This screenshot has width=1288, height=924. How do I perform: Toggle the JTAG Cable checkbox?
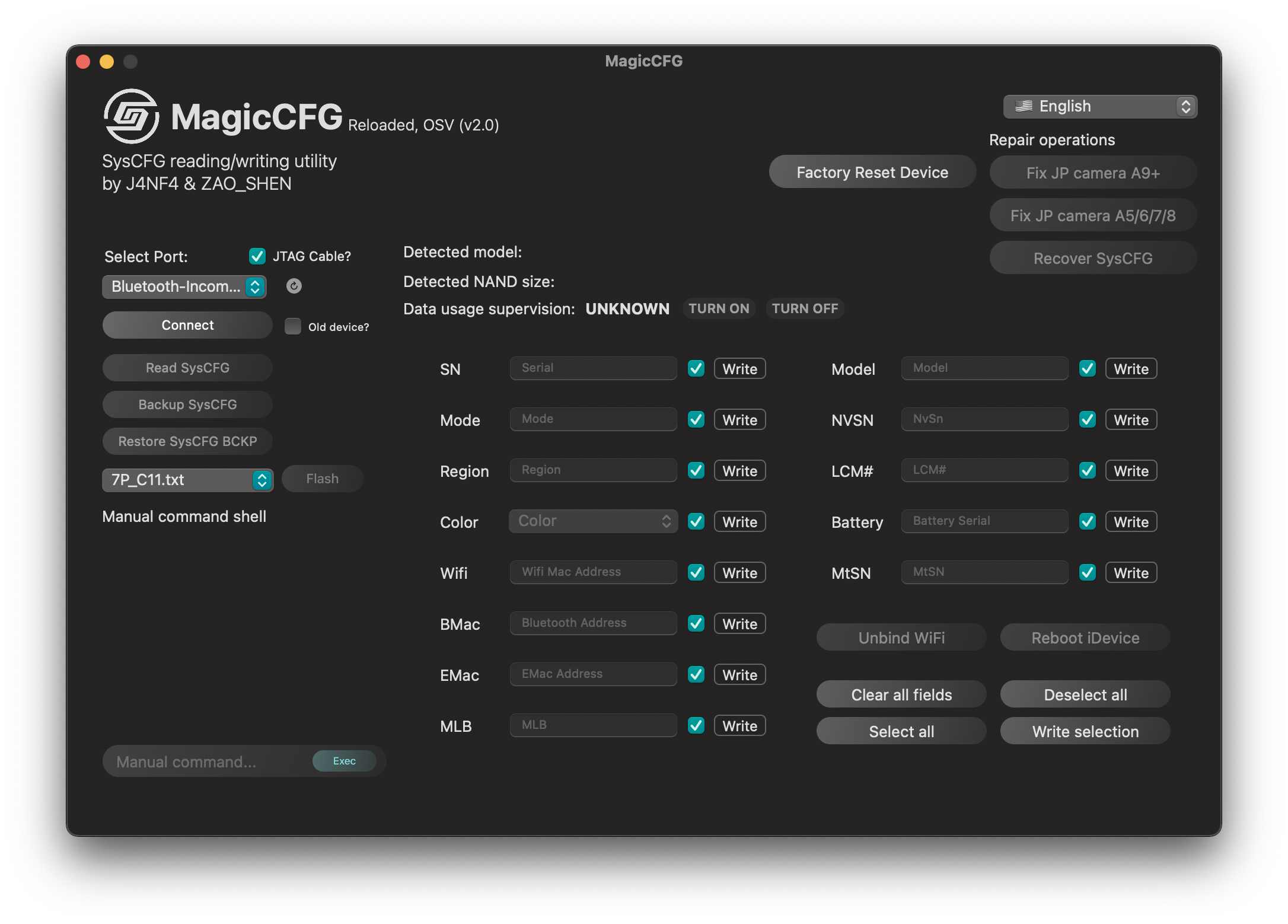[x=257, y=256]
